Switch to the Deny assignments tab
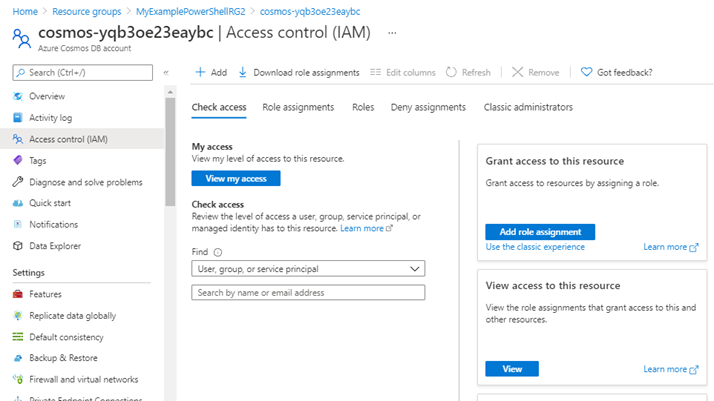 [428, 107]
